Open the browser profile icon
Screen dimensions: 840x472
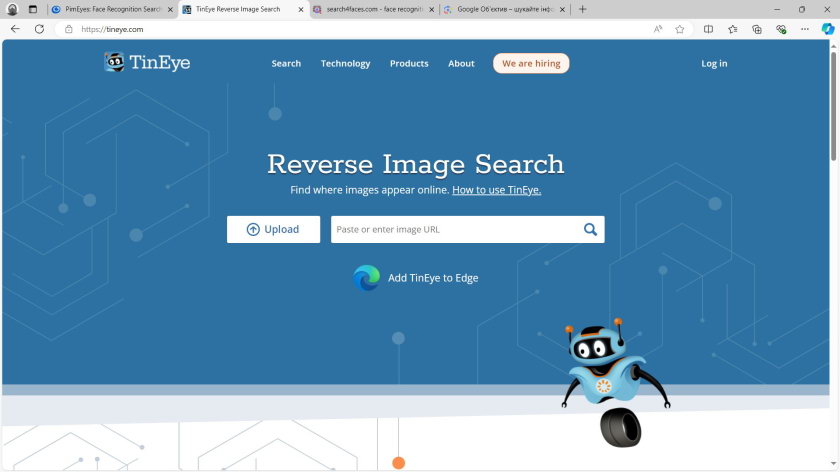[13, 9]
